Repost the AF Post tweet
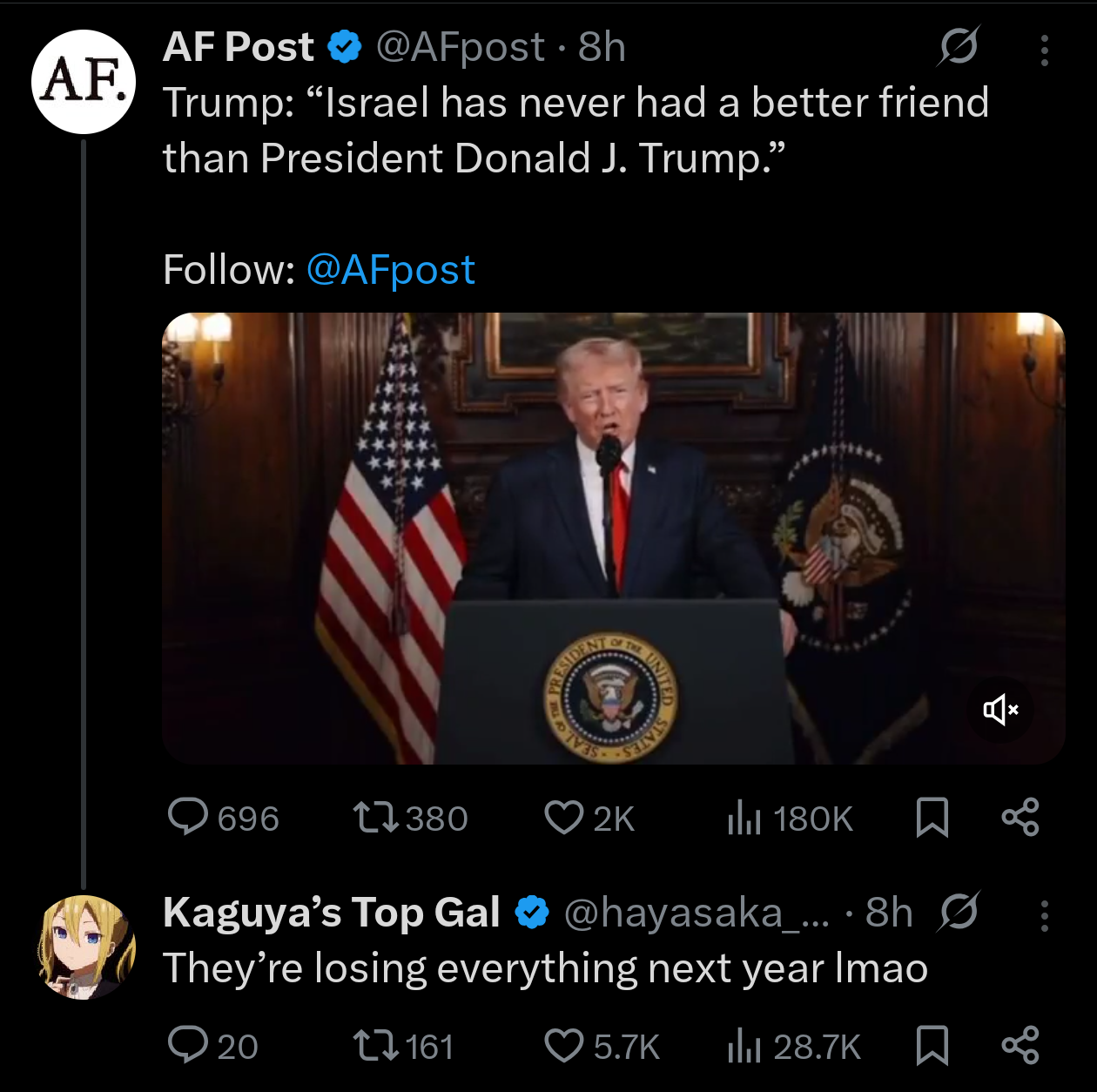Viewport: 1097px width, 1092px height. point(375,818)
